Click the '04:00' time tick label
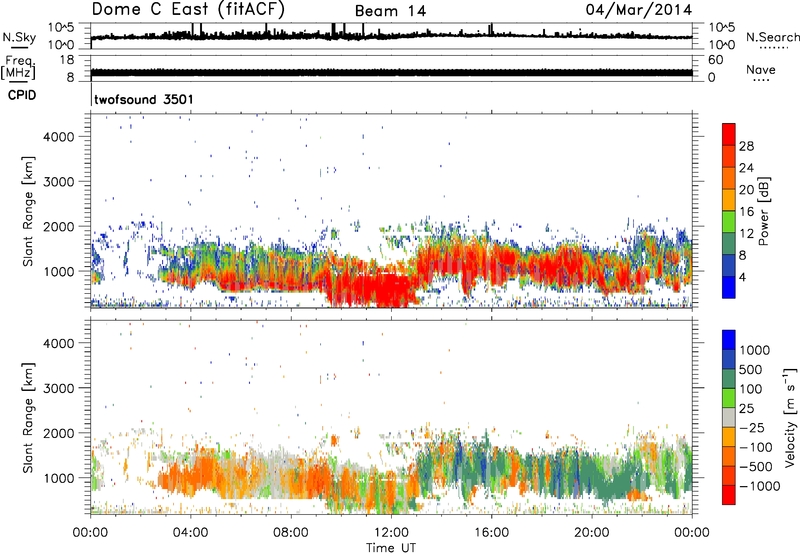800x554 pixels. click(191, 533)
